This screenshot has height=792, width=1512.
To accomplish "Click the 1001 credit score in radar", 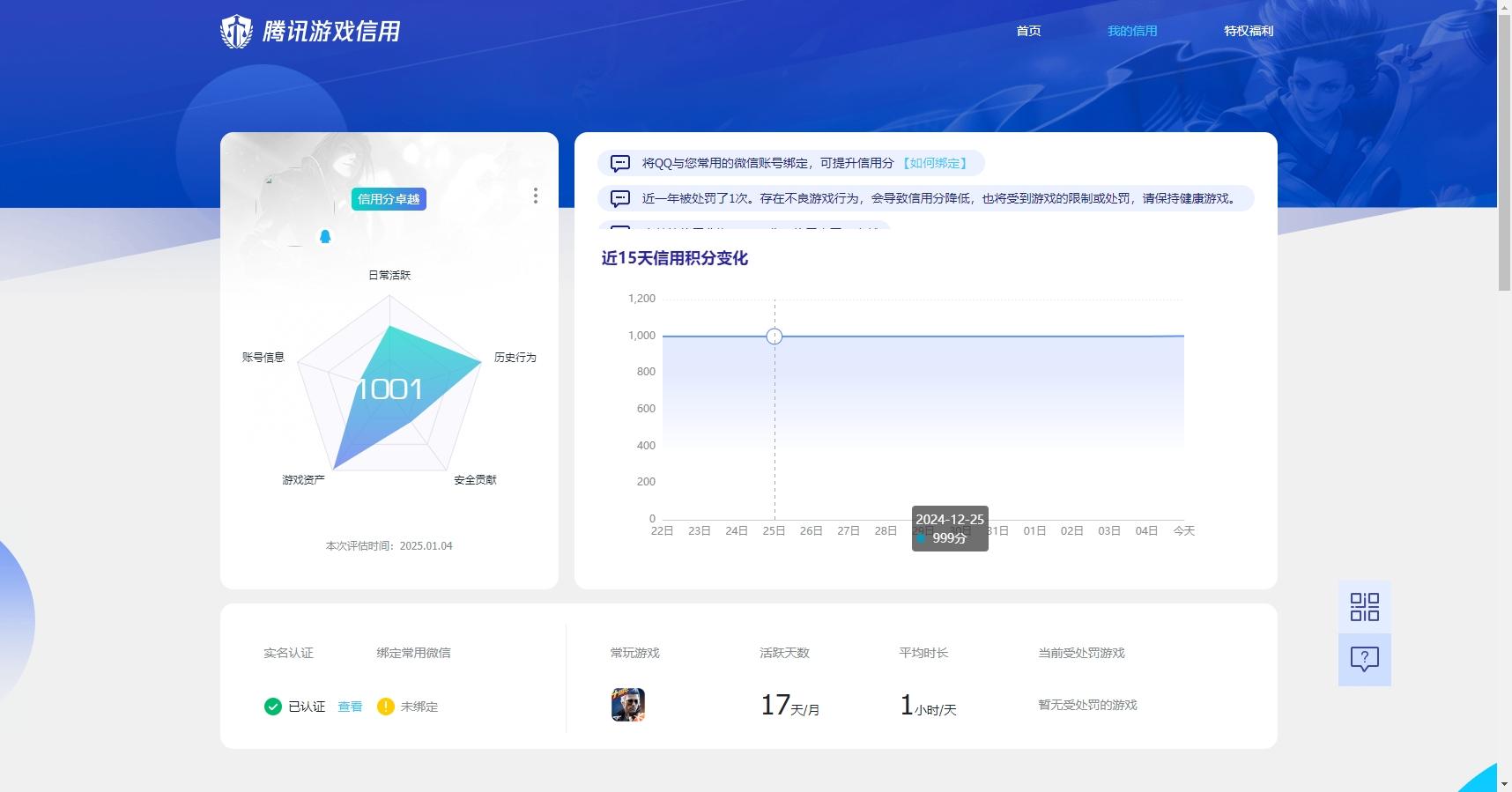I will 389,389.
